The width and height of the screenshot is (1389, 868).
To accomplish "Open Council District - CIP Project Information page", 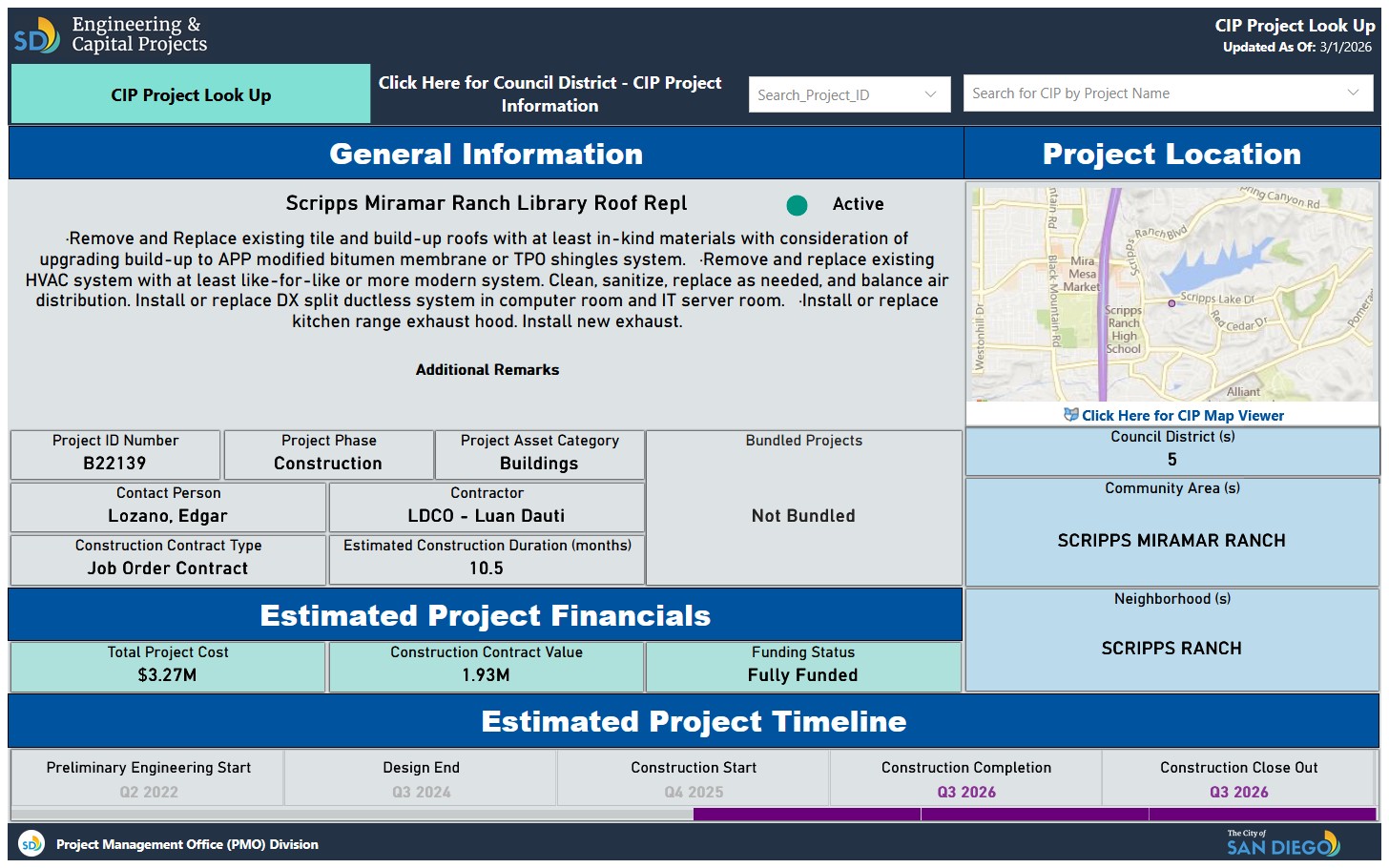I will (549, 94).
